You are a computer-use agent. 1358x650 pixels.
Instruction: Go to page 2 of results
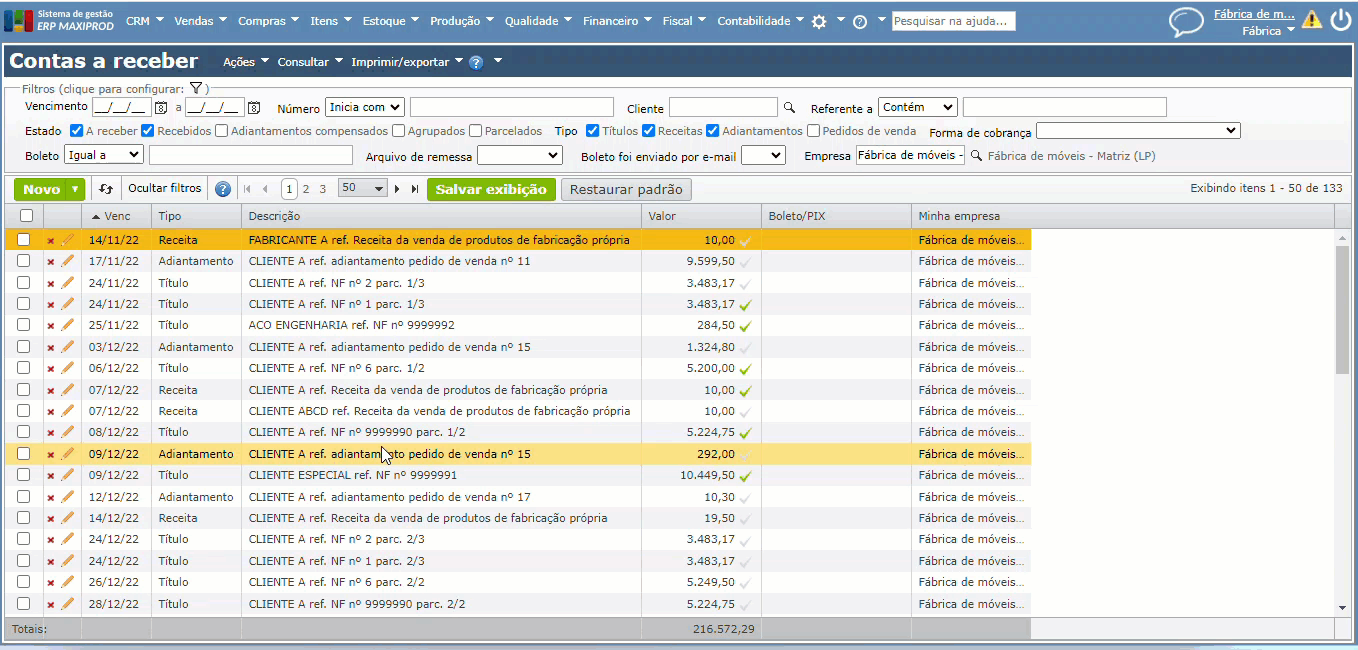pyautogui.click(x=306, y=189)
